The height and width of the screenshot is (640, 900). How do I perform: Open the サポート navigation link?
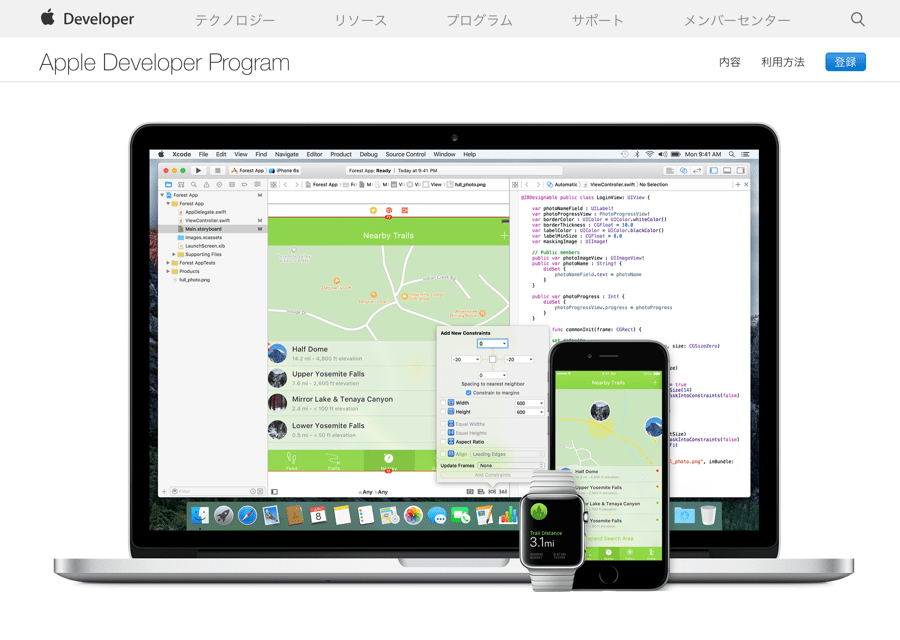click(598, 20)
